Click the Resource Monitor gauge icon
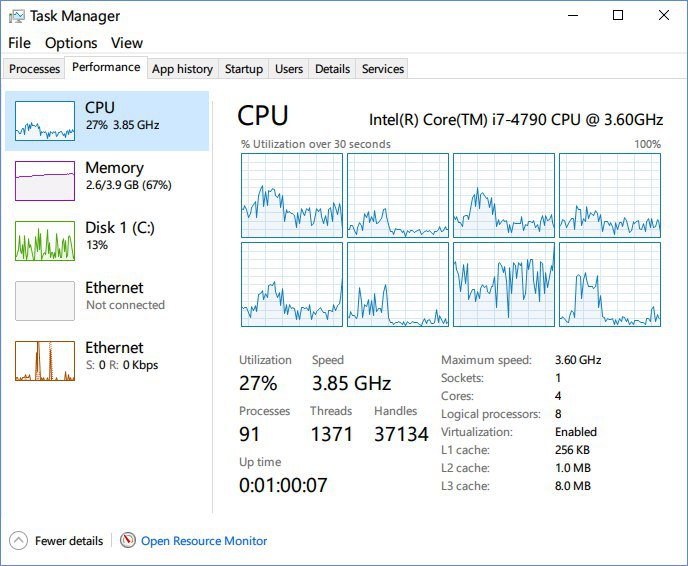Screen dimensions: 688x566 (x=127, y=540)
